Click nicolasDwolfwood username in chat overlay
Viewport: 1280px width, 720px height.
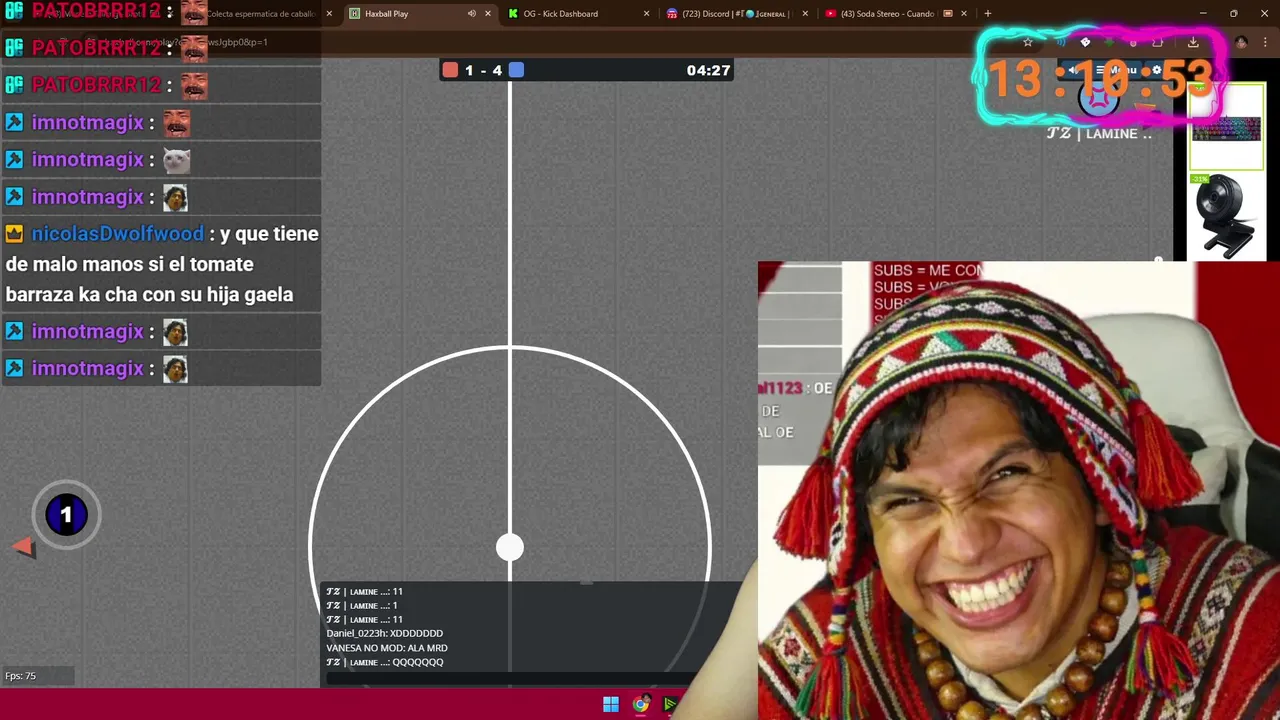117,233
